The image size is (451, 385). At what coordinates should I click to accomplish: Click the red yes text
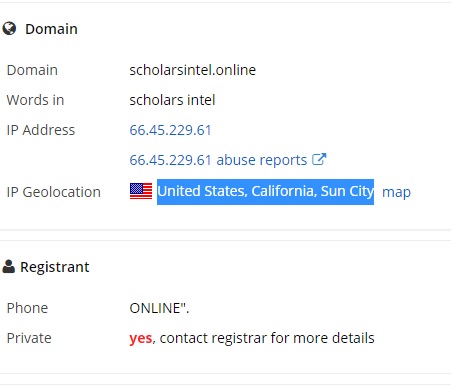(141, 338)
